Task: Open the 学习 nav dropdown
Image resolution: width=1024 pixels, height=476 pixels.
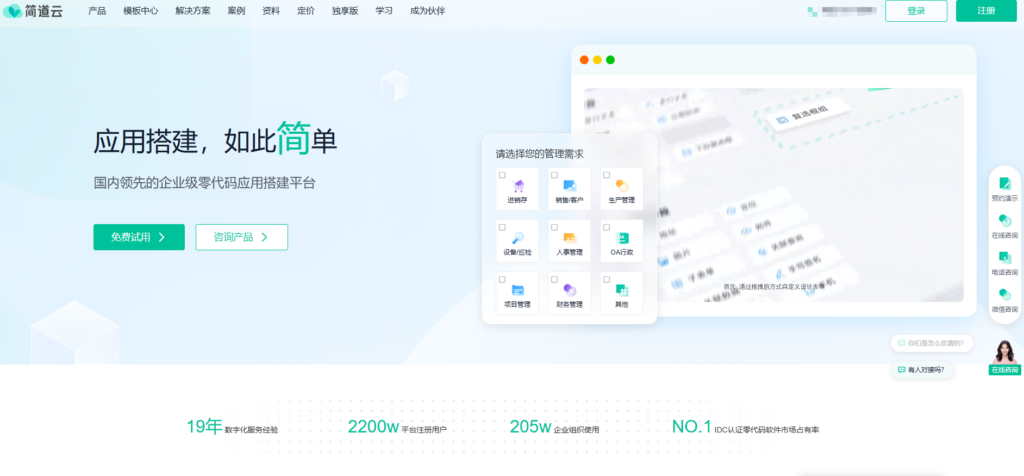Action: pyautogui.click(x=384, y=11)
